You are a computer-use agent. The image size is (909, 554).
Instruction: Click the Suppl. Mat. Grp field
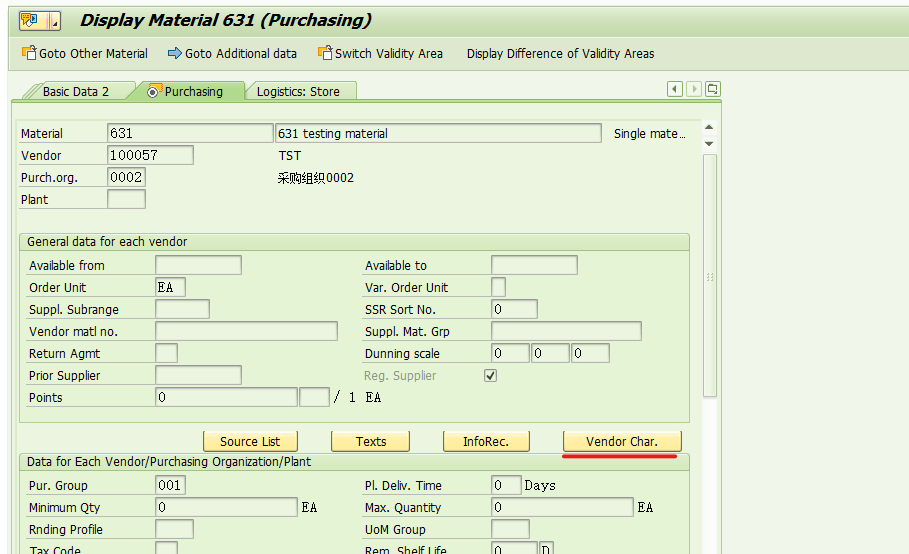coord(566,331)
